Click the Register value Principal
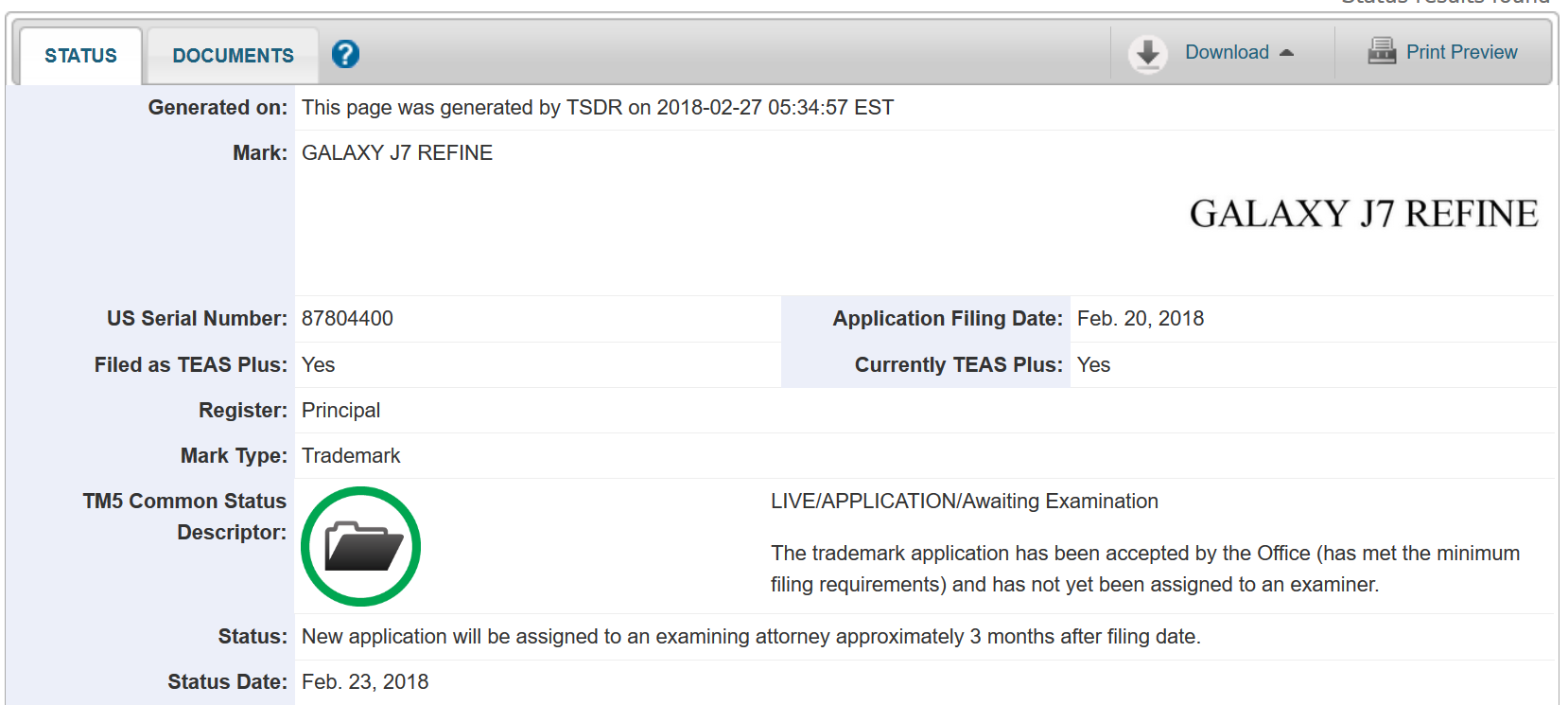 (x=340, y=411)
